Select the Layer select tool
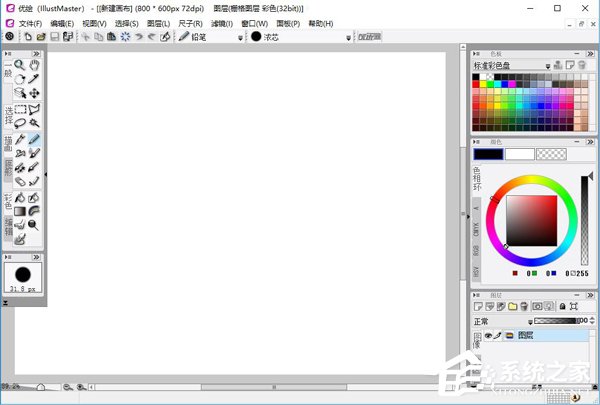Image resolution: width=600 pixels, height=405 pixels. (20, 93)
